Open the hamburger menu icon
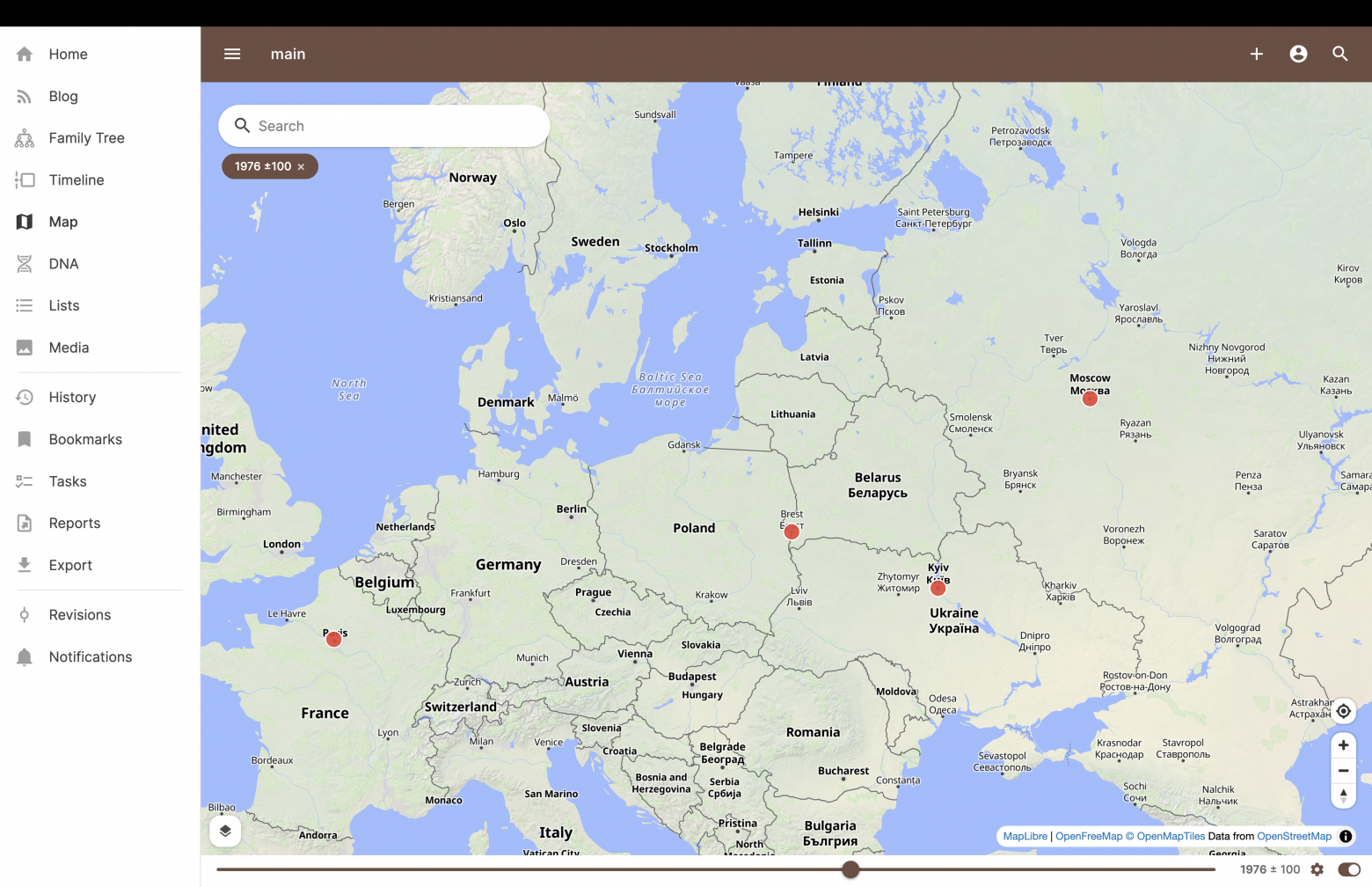 [232, 54]
